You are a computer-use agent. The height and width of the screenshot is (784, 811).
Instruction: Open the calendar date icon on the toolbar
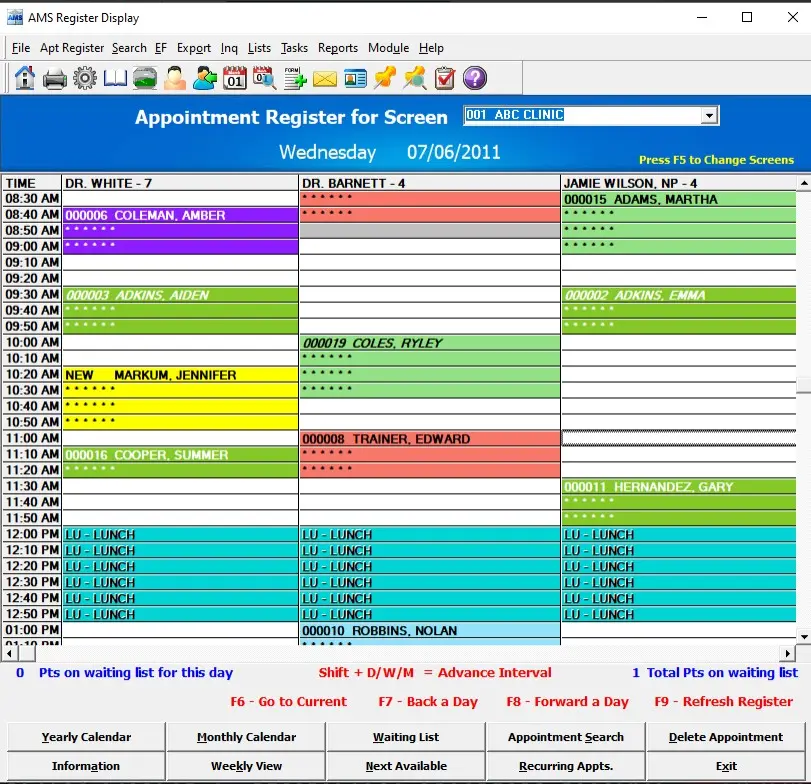click(235, 78)
